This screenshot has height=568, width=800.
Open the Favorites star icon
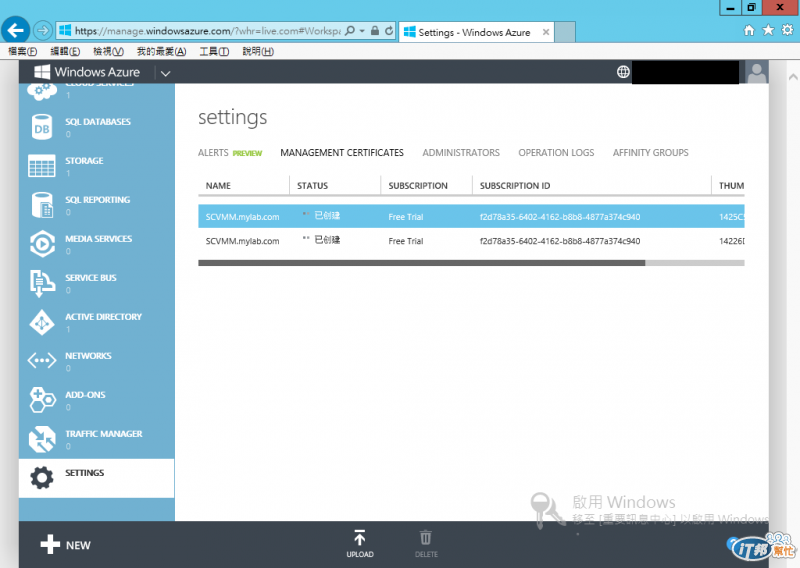click(x=768, y=31)
